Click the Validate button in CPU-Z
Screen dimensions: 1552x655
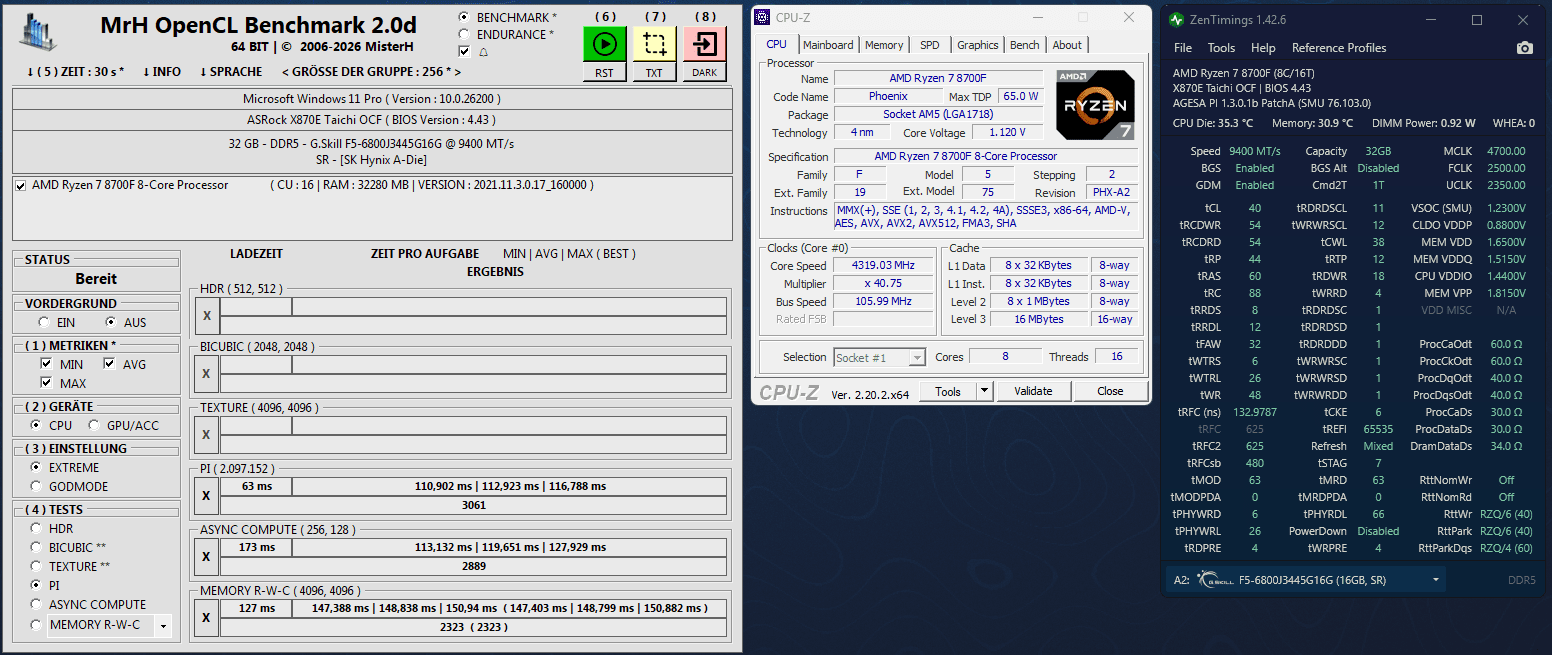coord(1033,391)
